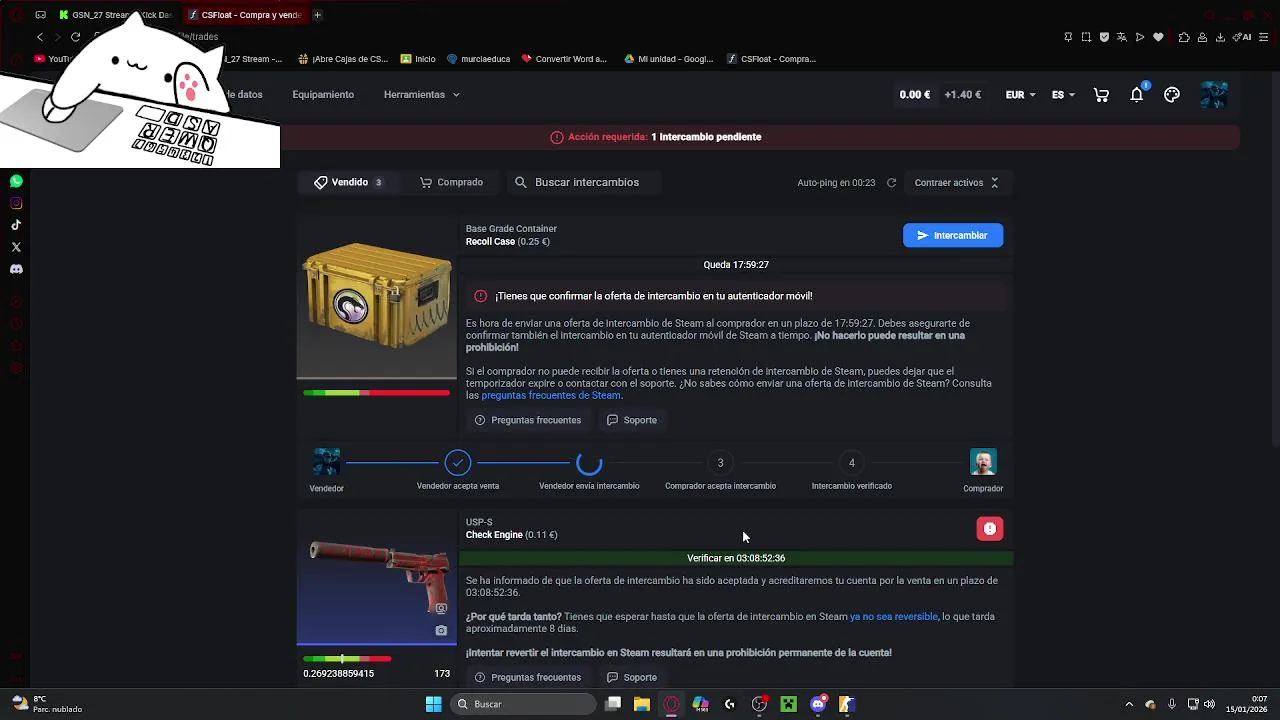Click the +1.40 € pending balance
1280x720 pixels.
(x=963, y=95)
